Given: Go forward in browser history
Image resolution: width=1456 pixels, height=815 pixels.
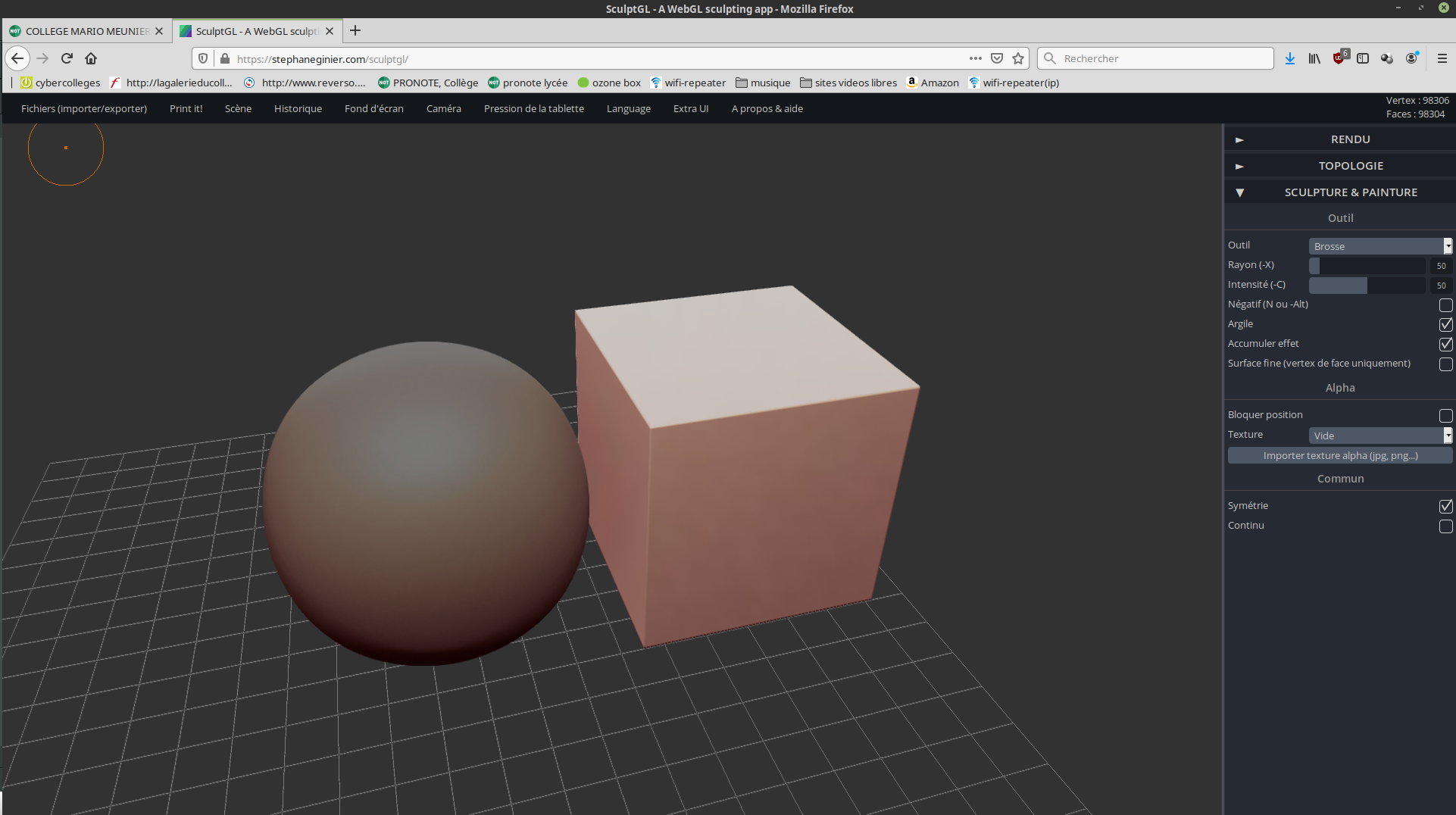Looking at the screenshot, I should 42,58.
